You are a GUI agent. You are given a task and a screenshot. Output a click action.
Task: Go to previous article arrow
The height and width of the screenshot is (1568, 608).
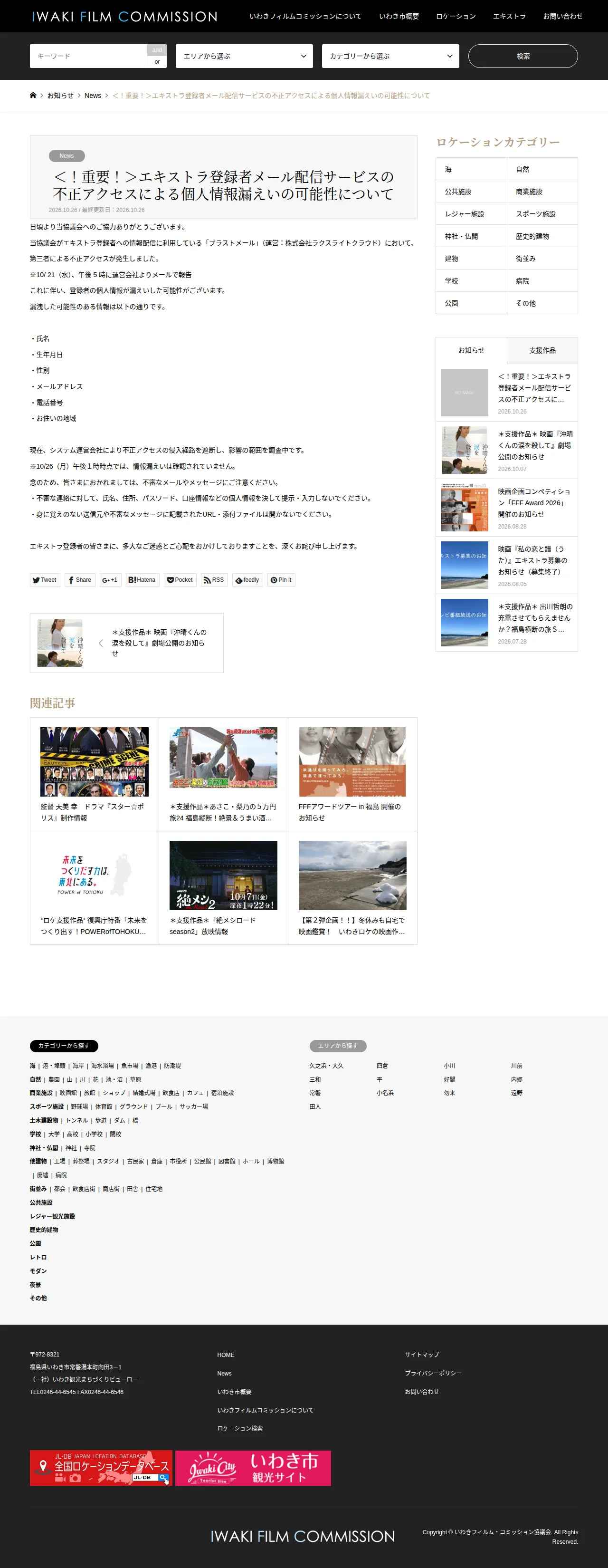(x=100, y=643)
